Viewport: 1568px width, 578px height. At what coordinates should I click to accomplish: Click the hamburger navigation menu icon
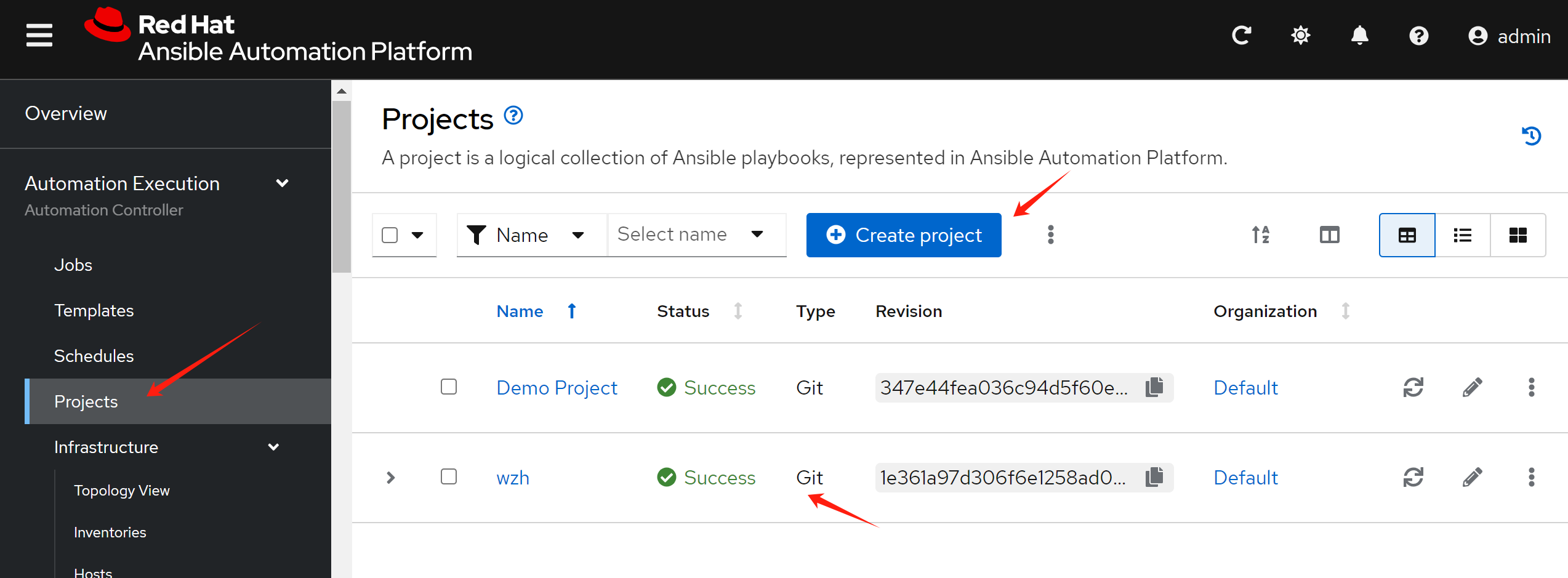(39, 35)
